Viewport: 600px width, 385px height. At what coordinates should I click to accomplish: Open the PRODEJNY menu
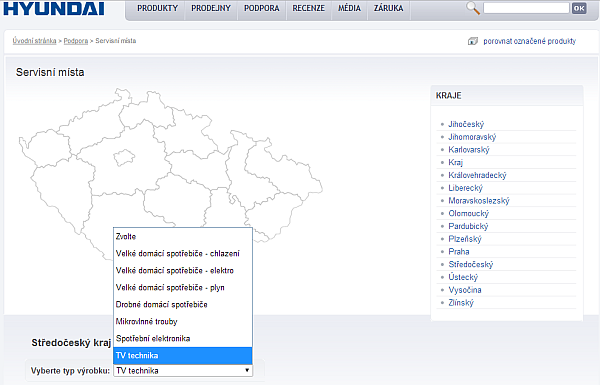(x=211, y=8)
